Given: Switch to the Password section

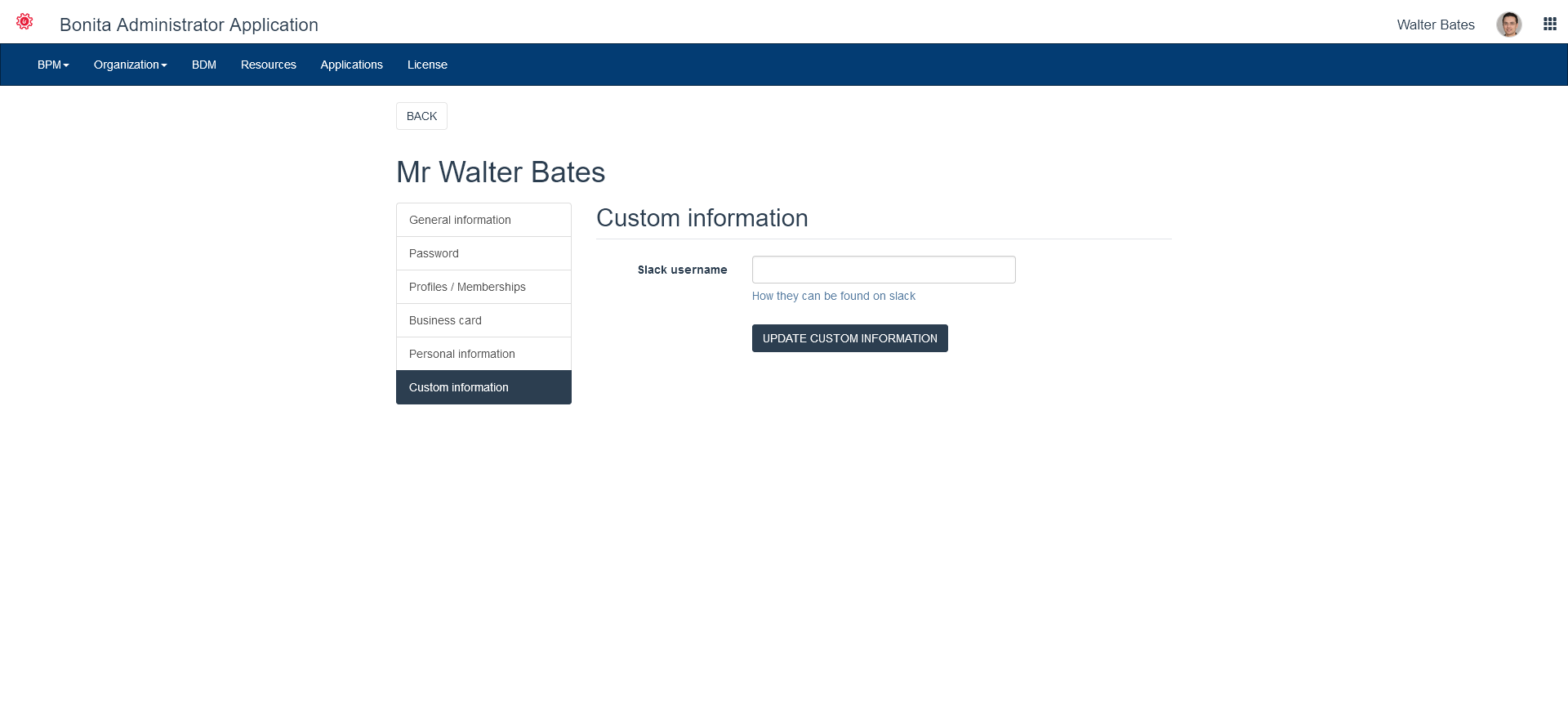Looking at the screenshot, I should tap(483, 253).
